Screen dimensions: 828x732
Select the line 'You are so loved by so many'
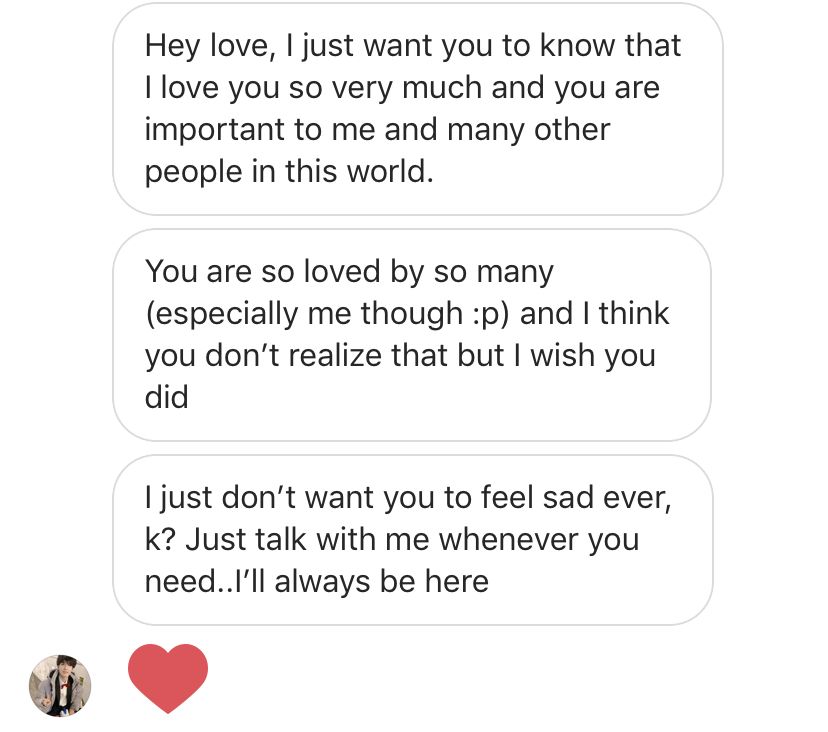coord(349,272)
